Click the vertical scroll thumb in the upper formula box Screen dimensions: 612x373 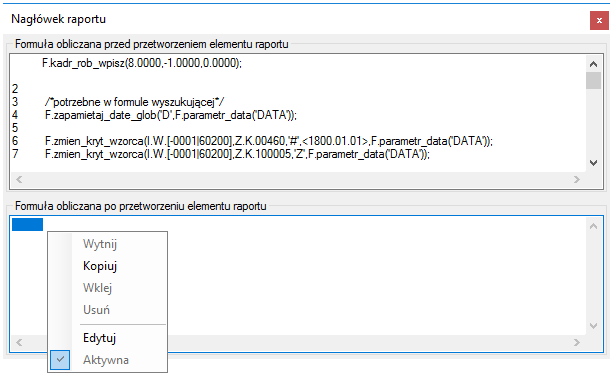(593, 81)
